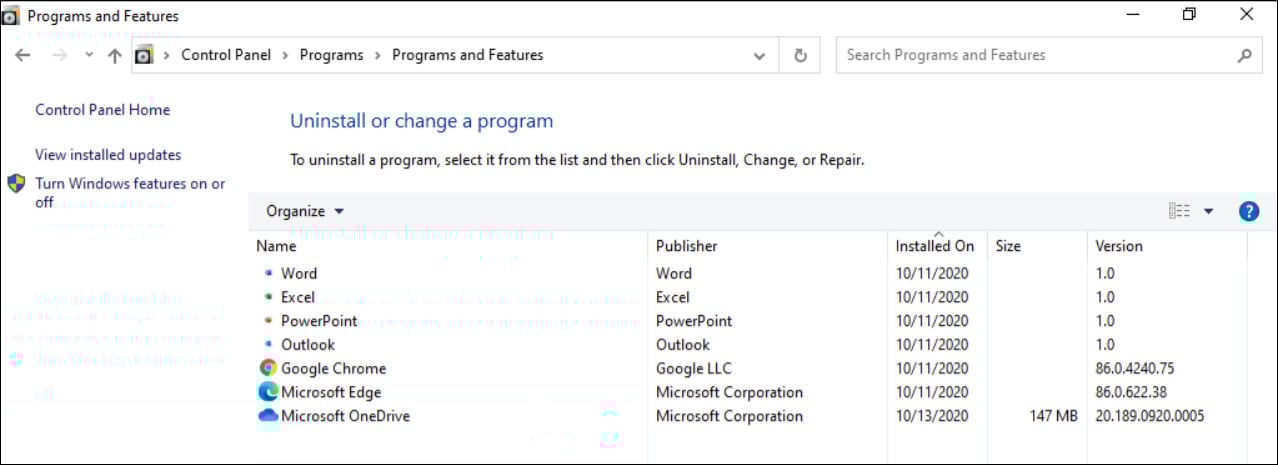Minimize the Programs and Features window
This screenshot has height=465, width=1278.
pyautogui.click(x=1133, y=15)
